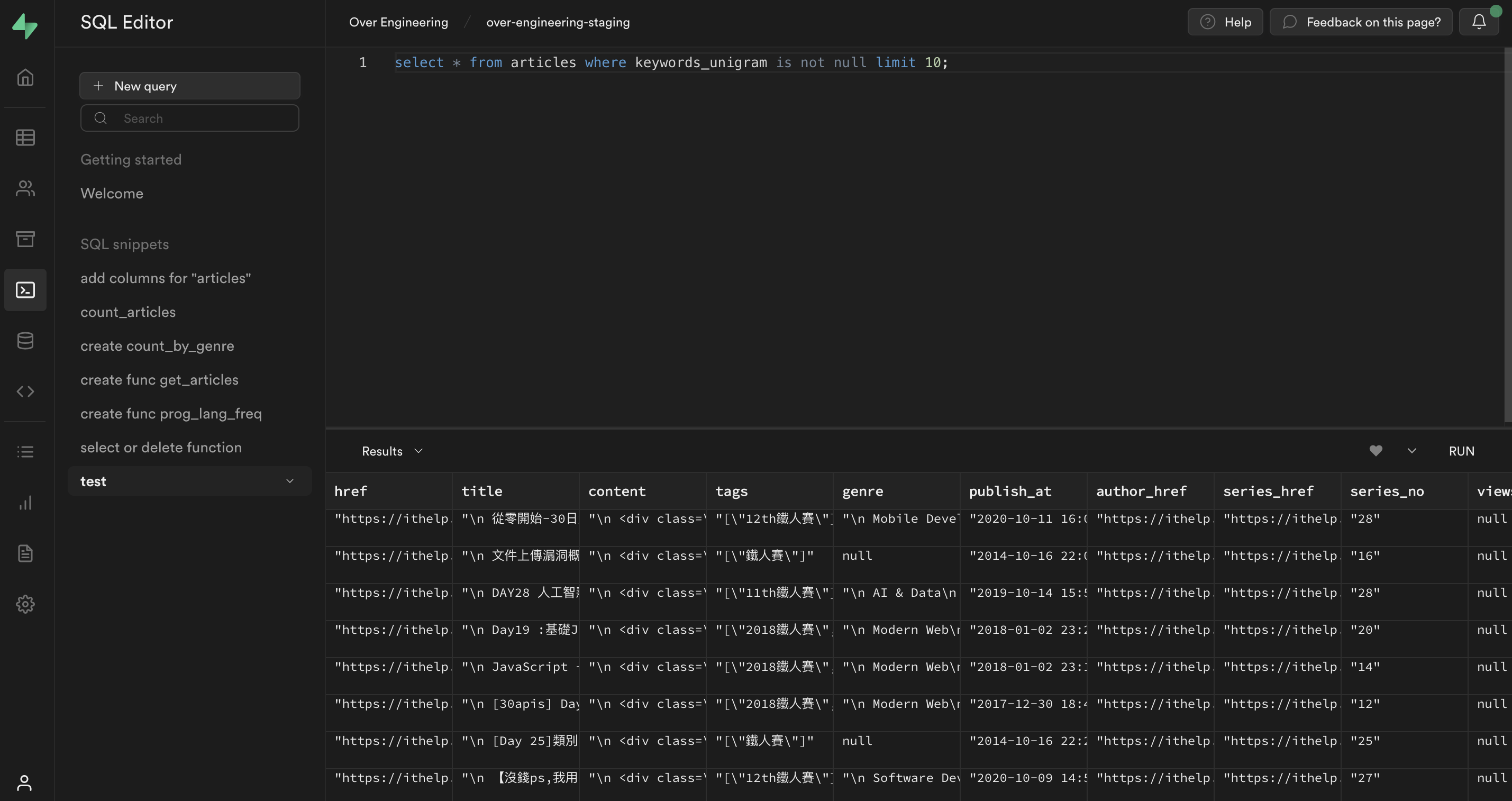Click the notifications bell icon

click(x=1479, y=22)
